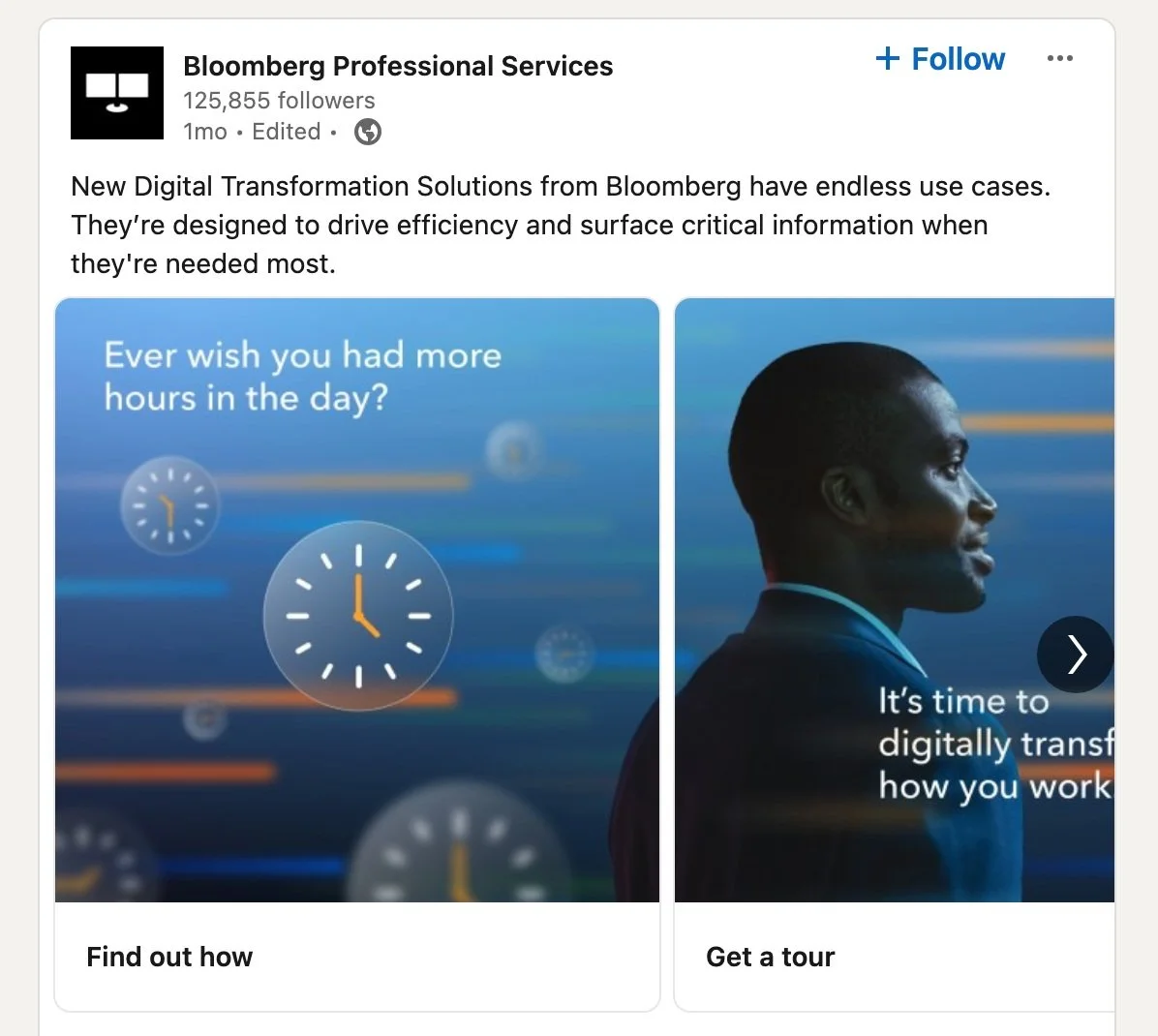Open the 'Get a tour' card link
Image resolution: width=1158 pixels, height=1036 pixels.
[771, 957]
